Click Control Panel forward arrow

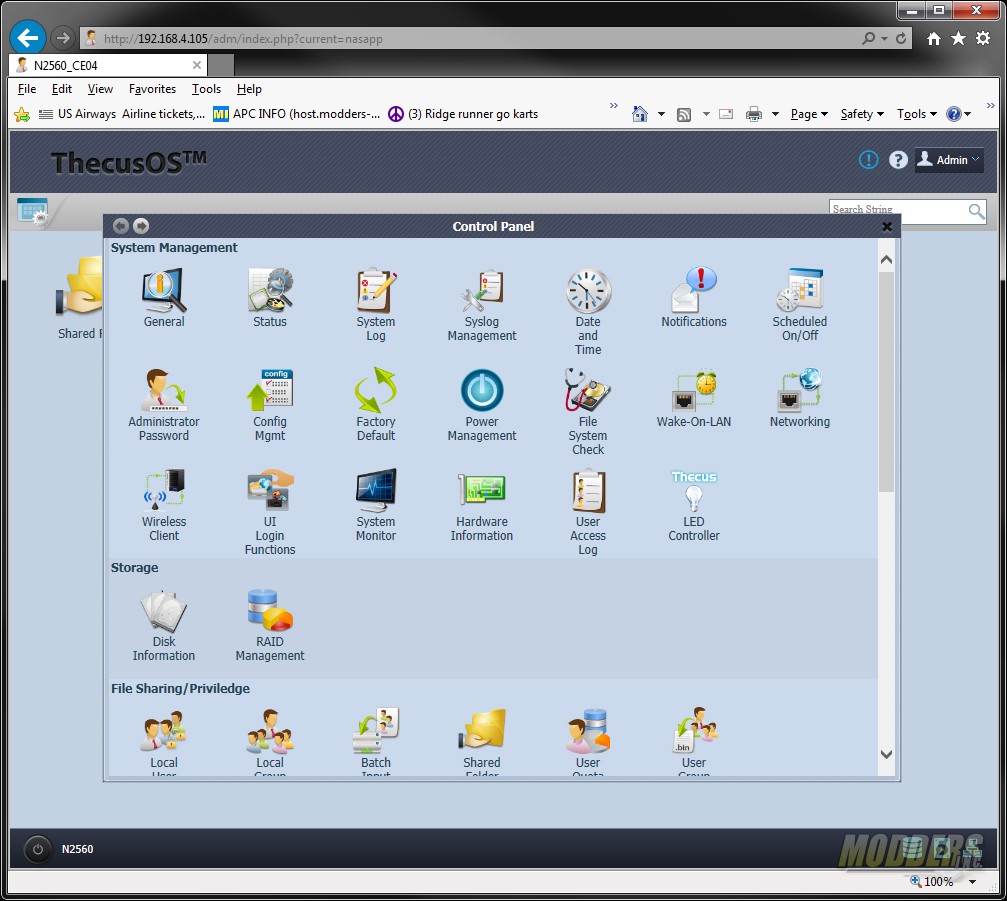[x=141, y=226]
